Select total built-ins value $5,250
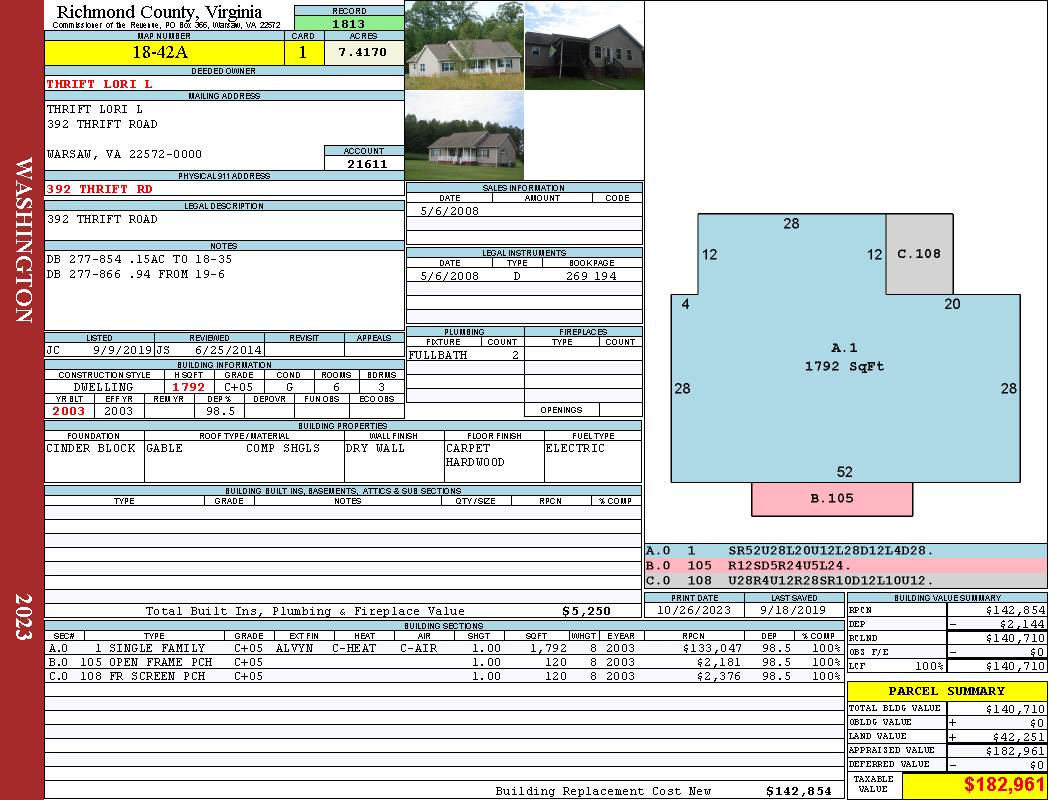The height and width of the screenshot is (800, 1050). click(586, 611)
